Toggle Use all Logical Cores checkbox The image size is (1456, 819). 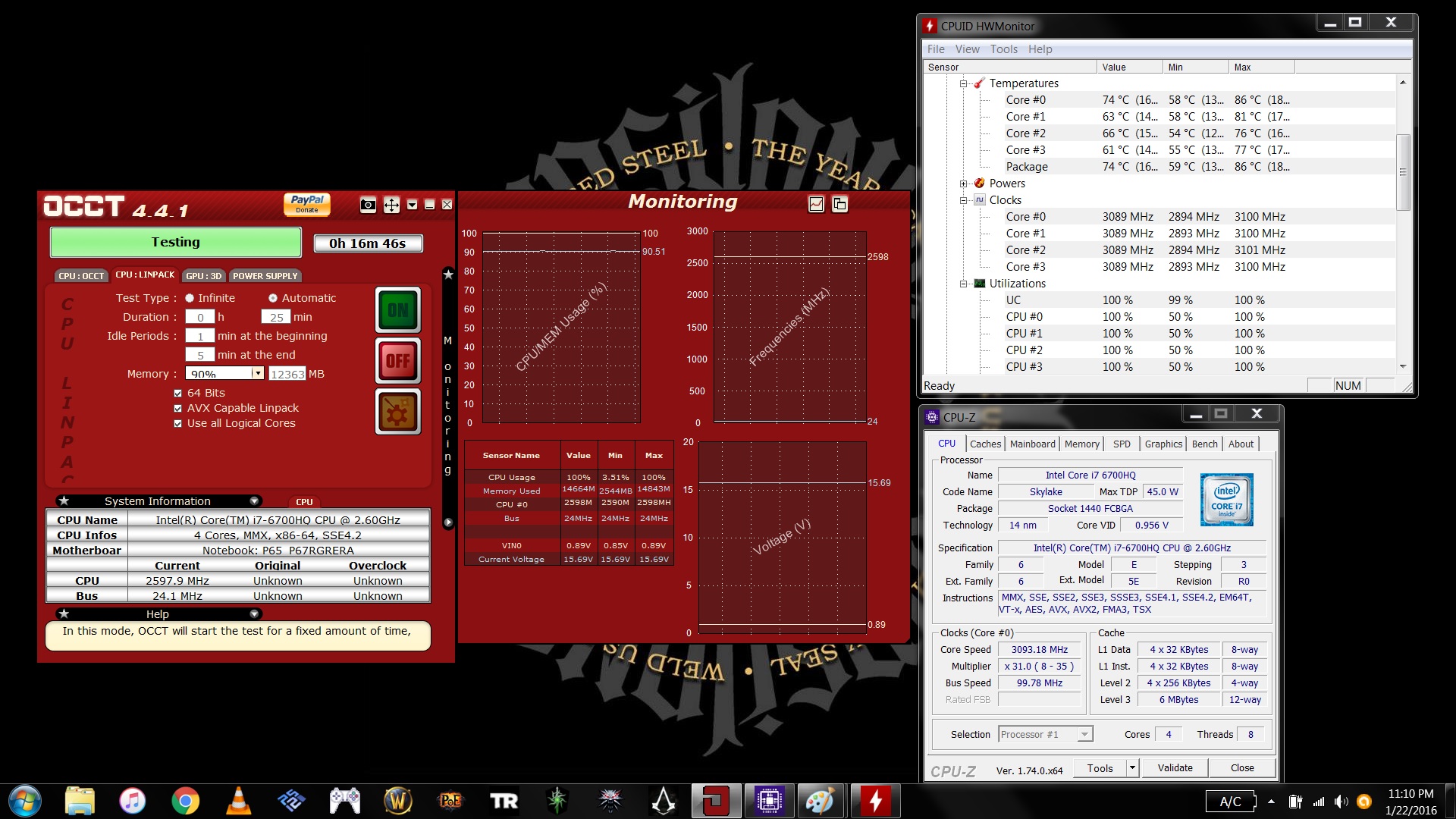click(178, 423)
